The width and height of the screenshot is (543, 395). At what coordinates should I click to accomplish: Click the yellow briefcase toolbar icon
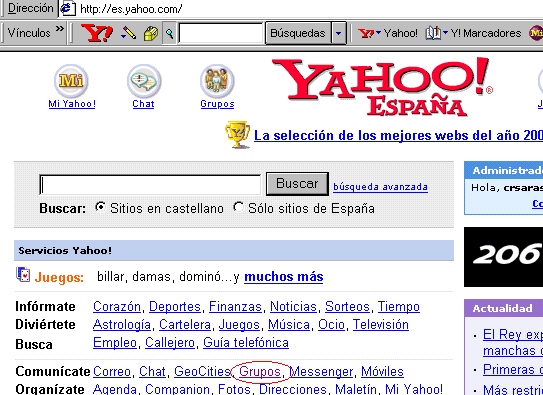[151, 34]
